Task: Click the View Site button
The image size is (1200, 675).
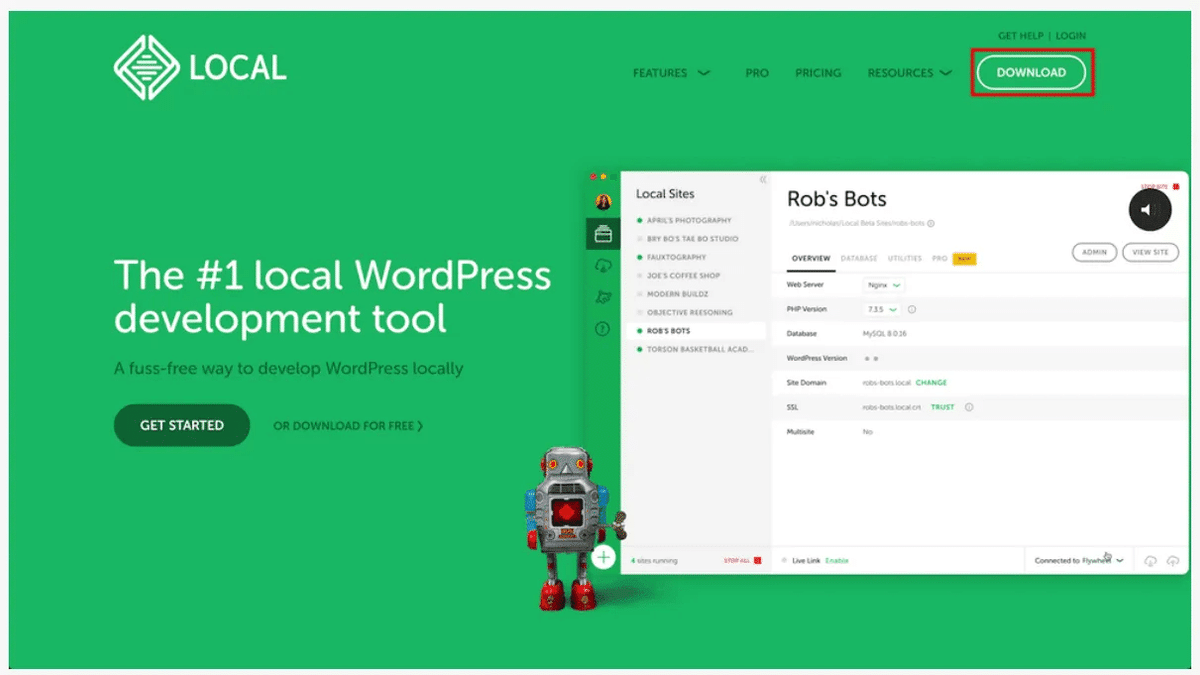Action: tap(1150, 252)
